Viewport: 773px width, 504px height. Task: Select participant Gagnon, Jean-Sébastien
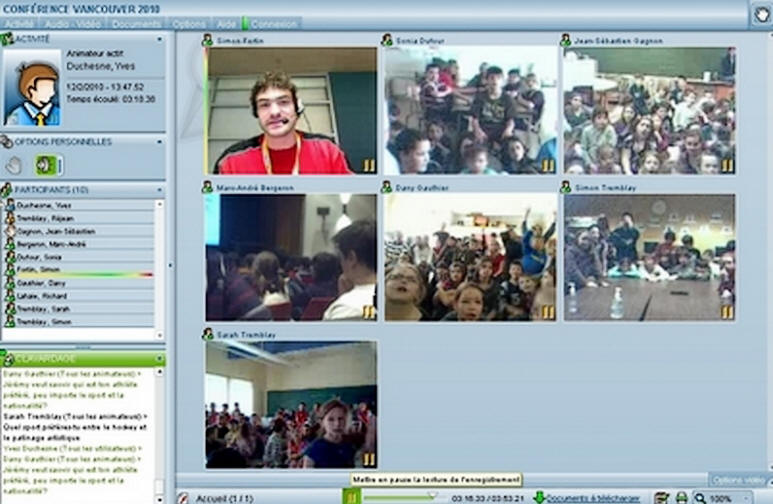click(x=79, y=231)
